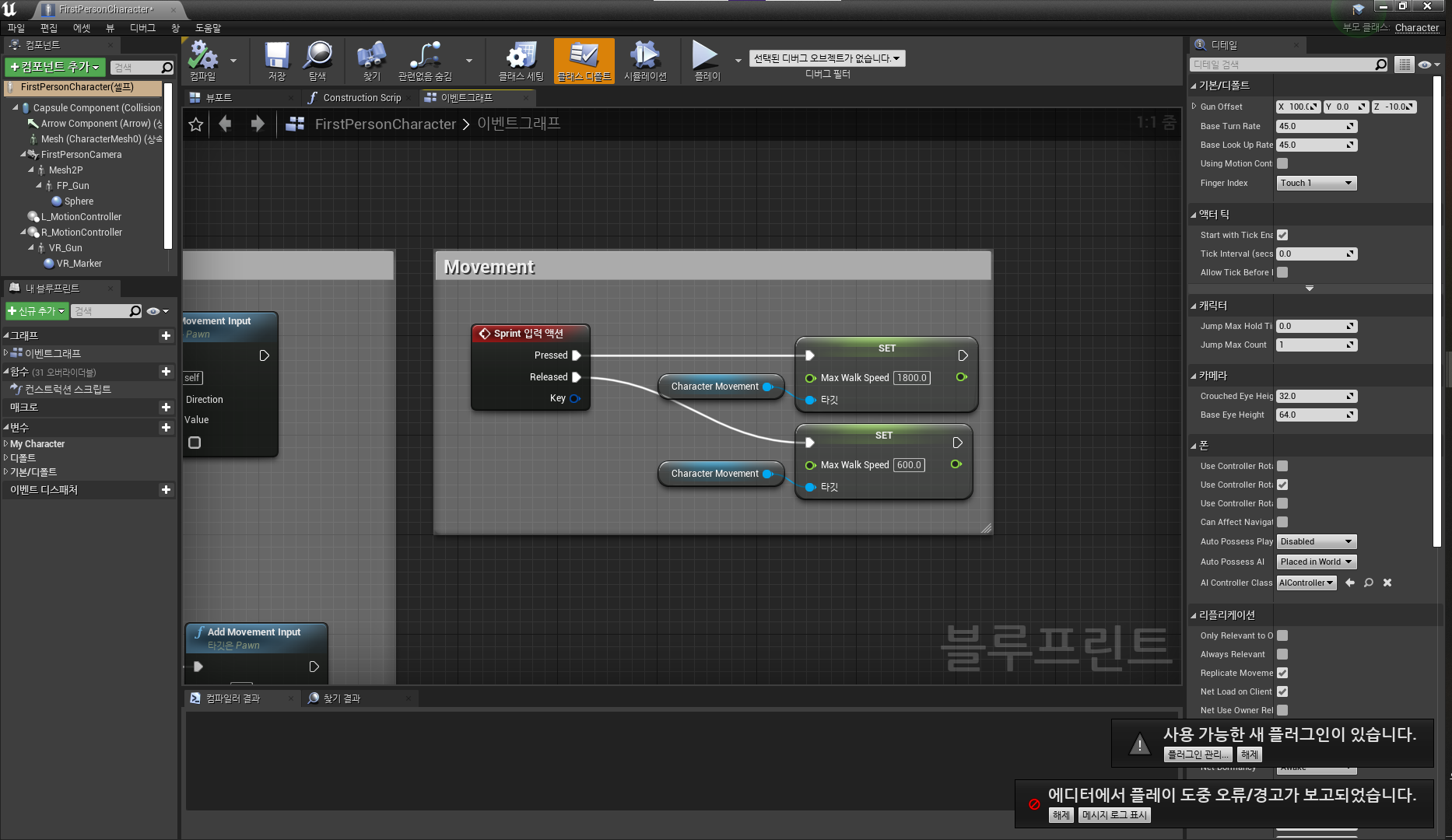Add new function with plus in 함수 row

[166, 372]
